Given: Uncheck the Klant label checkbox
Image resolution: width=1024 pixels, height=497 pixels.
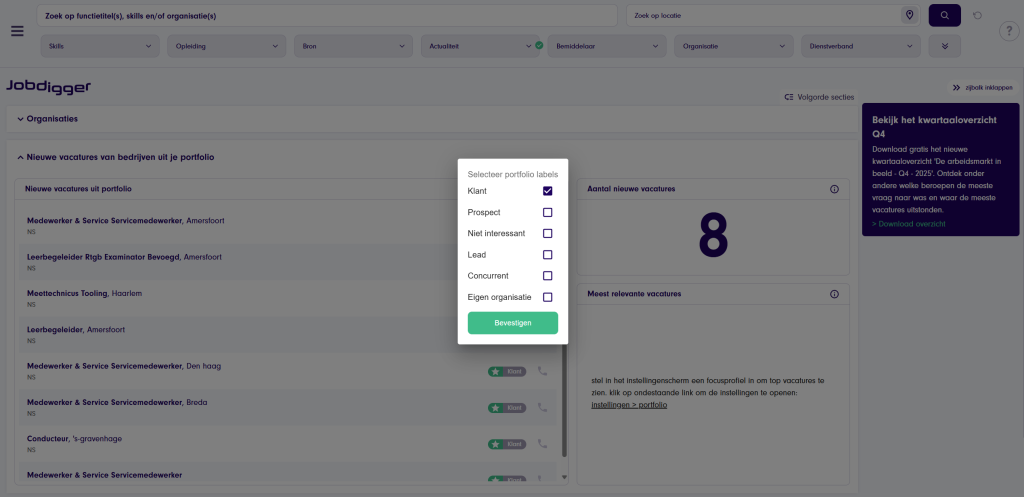Looking at the screenshot, I should click(547, 191).
